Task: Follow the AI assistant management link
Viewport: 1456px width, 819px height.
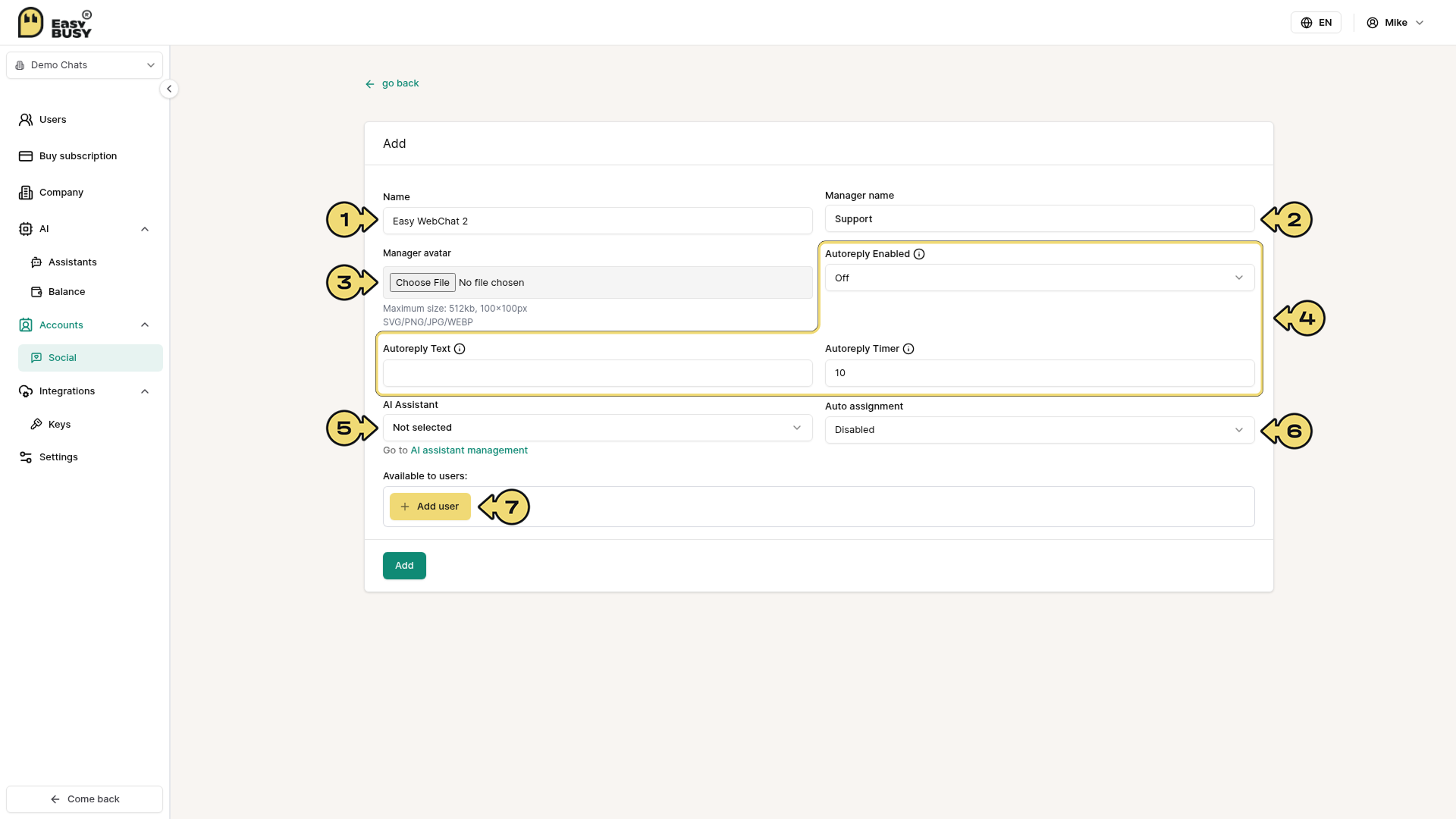Action: tap(469, 450)
